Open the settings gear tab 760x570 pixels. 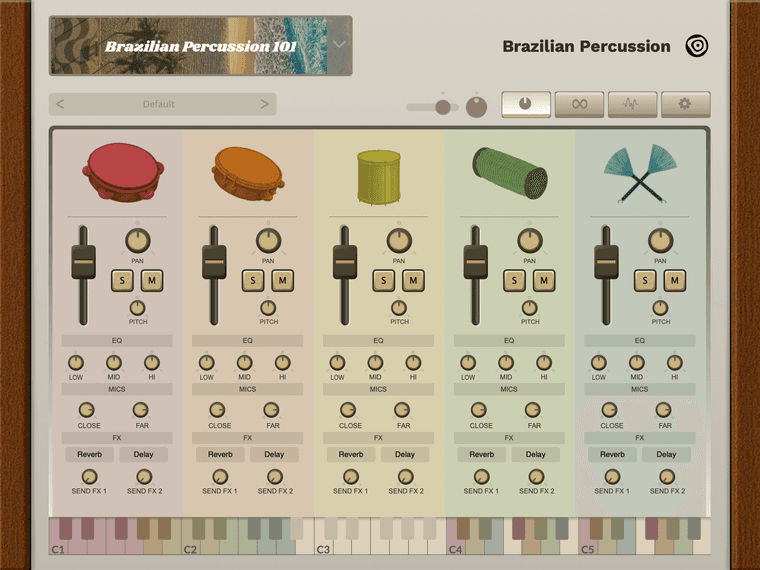point(685,104)
